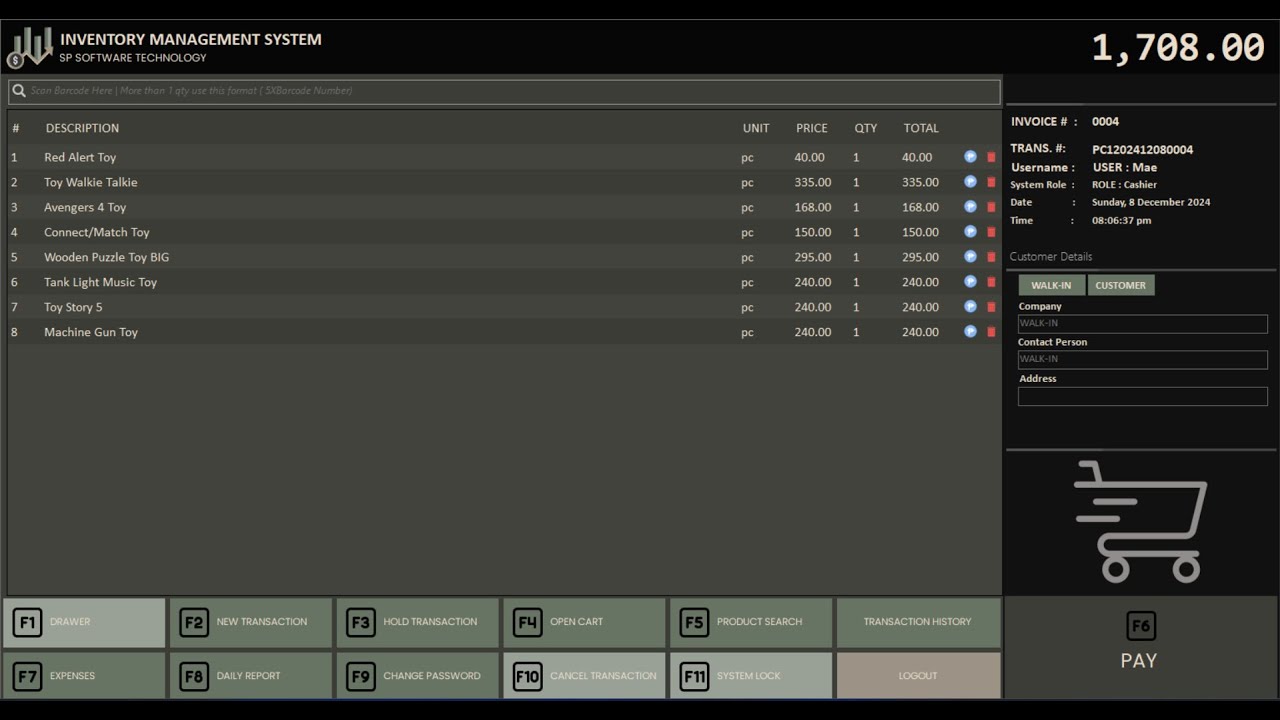
Task: Click the 295.00 total for Wooden Puzzle Toy
Action: tap(920, 257)
